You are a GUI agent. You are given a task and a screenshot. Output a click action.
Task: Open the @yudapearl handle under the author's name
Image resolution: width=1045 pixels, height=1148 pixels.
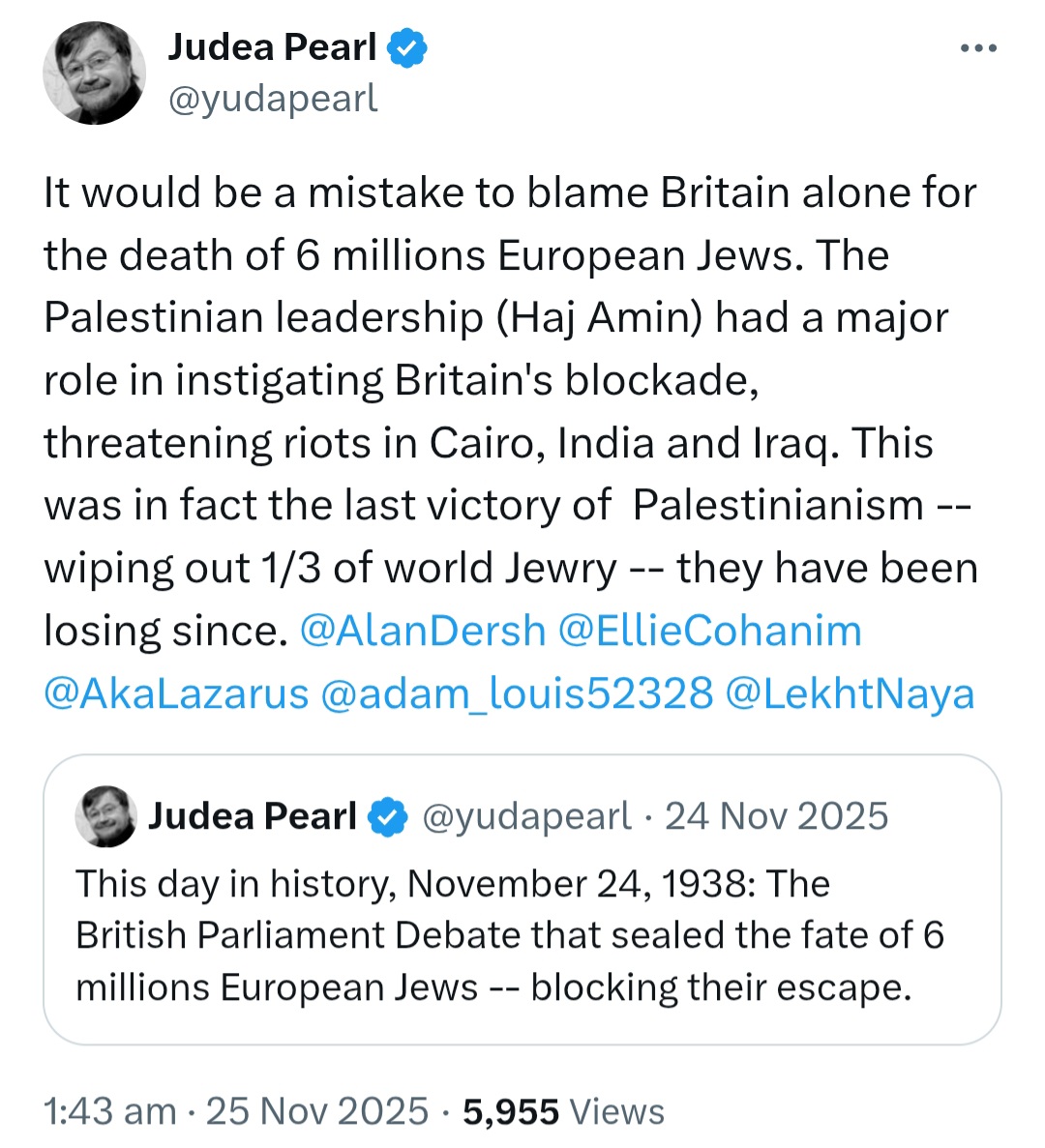coord(273,98)
